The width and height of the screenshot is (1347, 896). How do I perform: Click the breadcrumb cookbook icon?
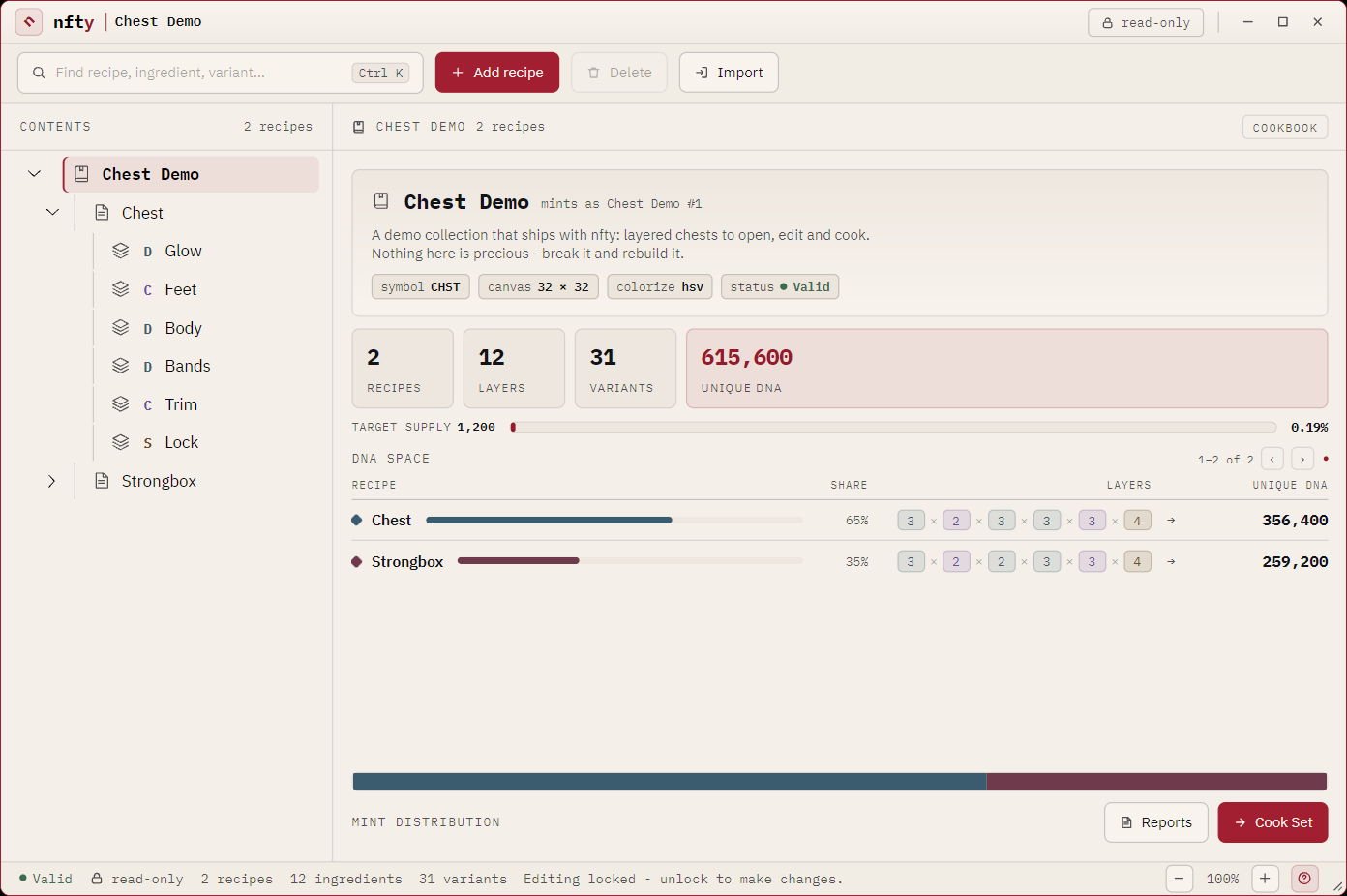[x=359, y=127]
